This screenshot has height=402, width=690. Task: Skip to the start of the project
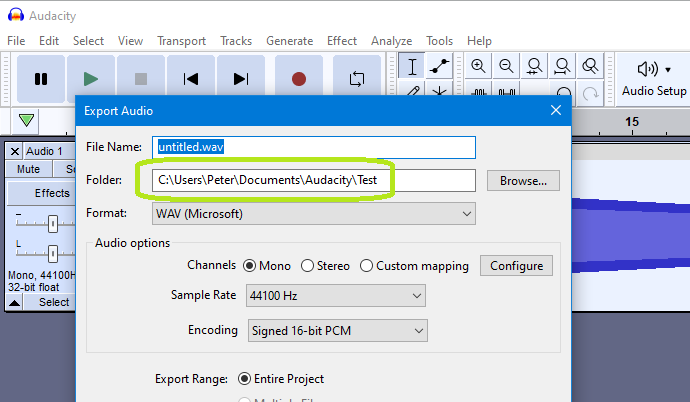point(191,78)
